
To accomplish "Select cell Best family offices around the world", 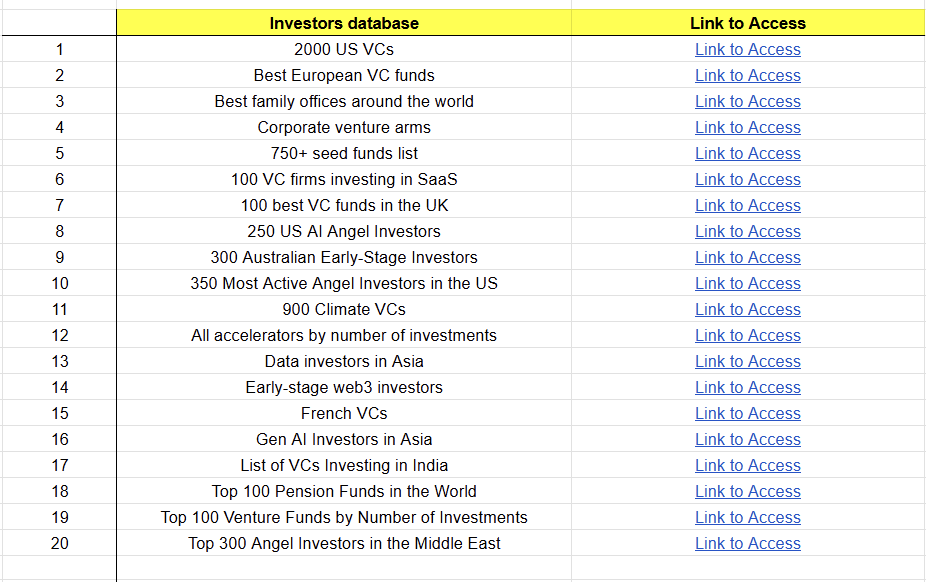I will click(x=344, y=102).
